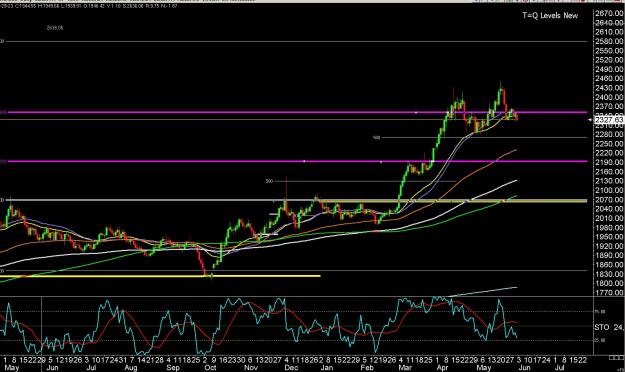The height and width of the screenshot is (372, 625).
Task: Click the 2070.00 price axis label
Action: coord(609,199)
